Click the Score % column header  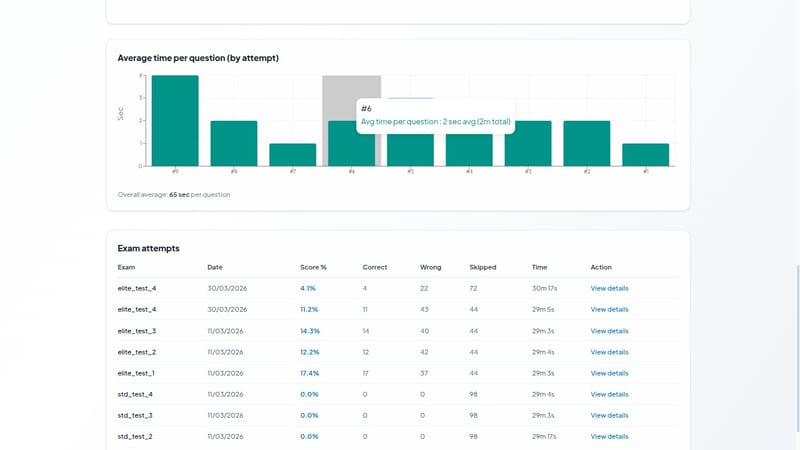click(313, 267)
